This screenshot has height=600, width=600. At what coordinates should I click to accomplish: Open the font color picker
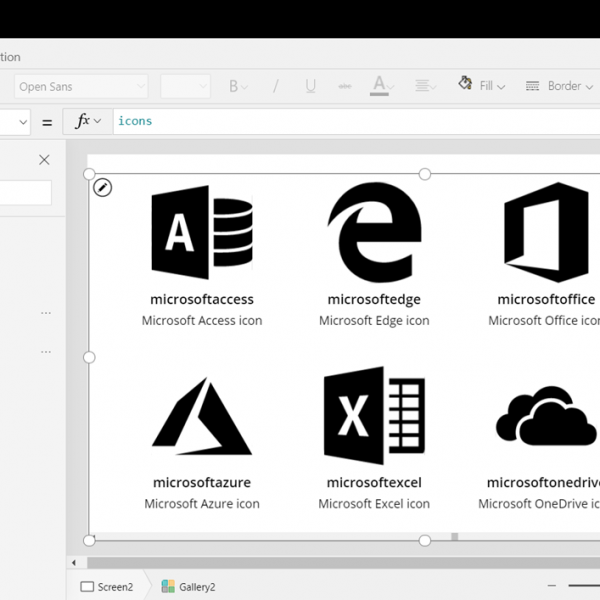[x=382, y=86]
